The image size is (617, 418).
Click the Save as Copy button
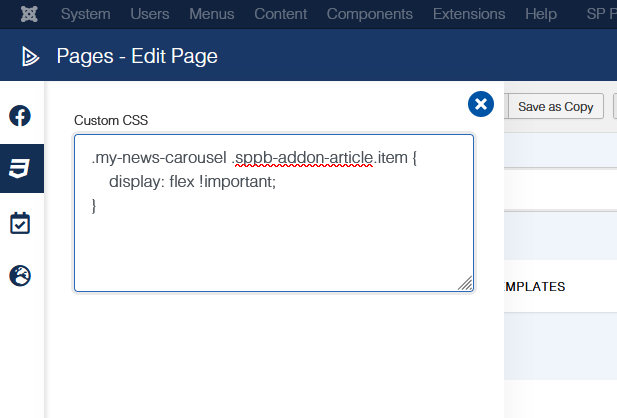coord(556,106)
